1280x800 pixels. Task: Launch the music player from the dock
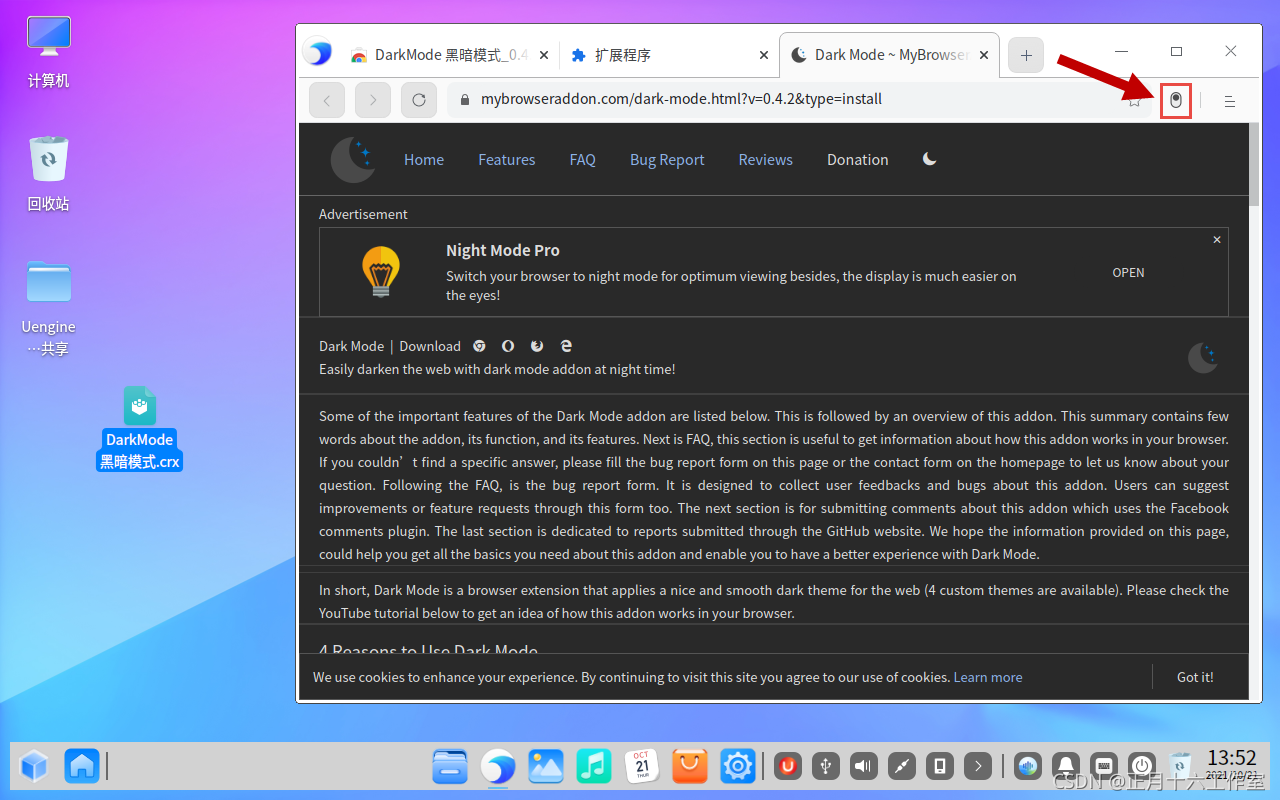pos(594,767)
